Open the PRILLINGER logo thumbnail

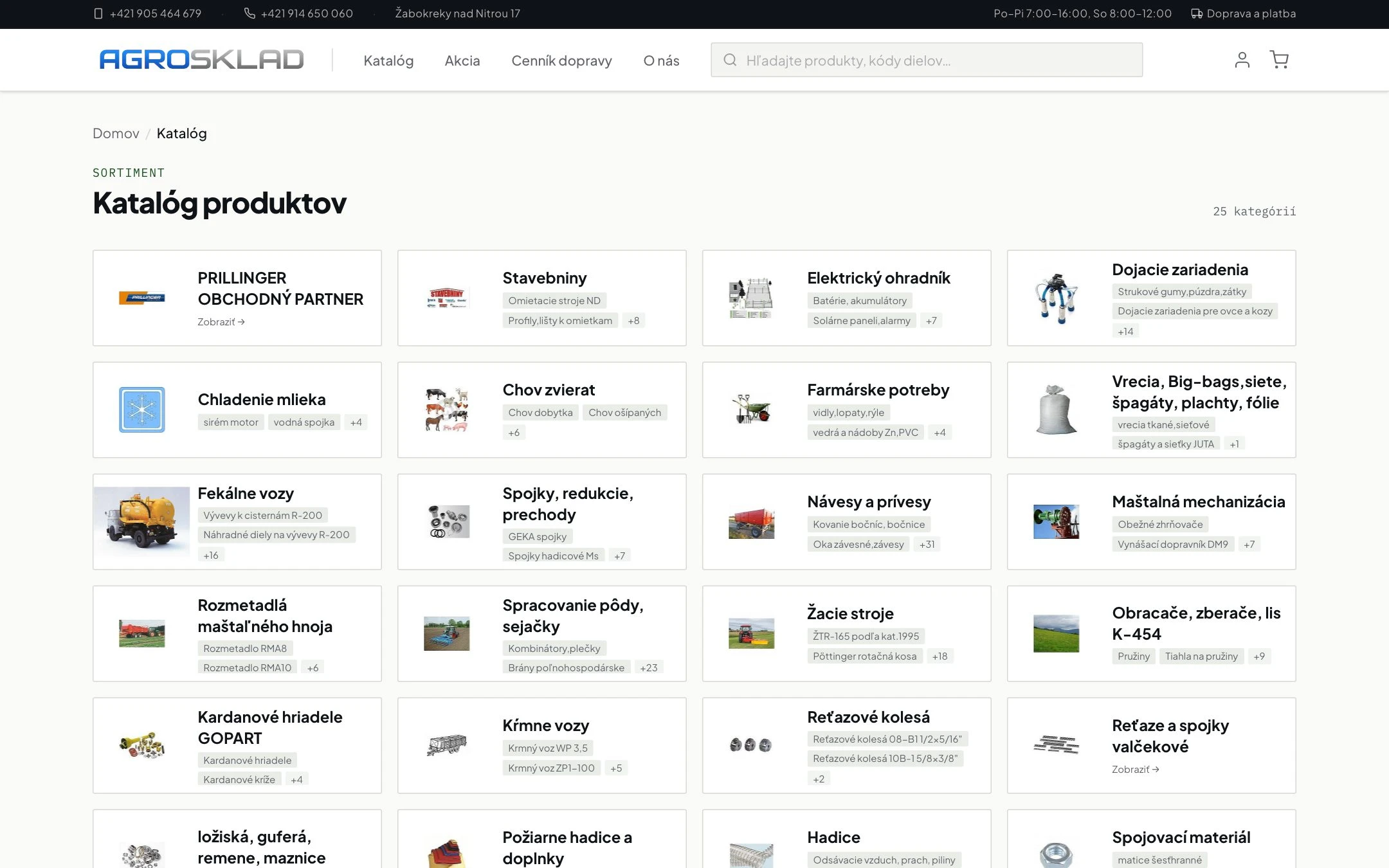(142, 298)
